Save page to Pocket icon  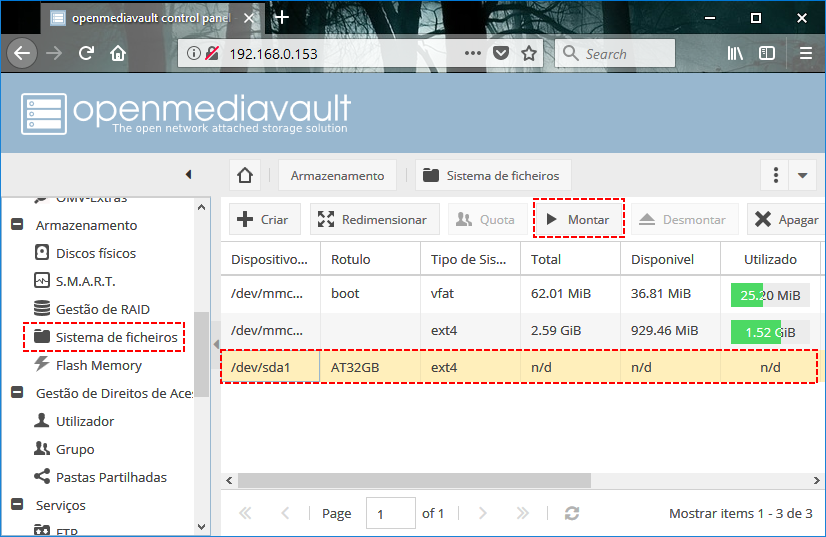click(500, 53)
